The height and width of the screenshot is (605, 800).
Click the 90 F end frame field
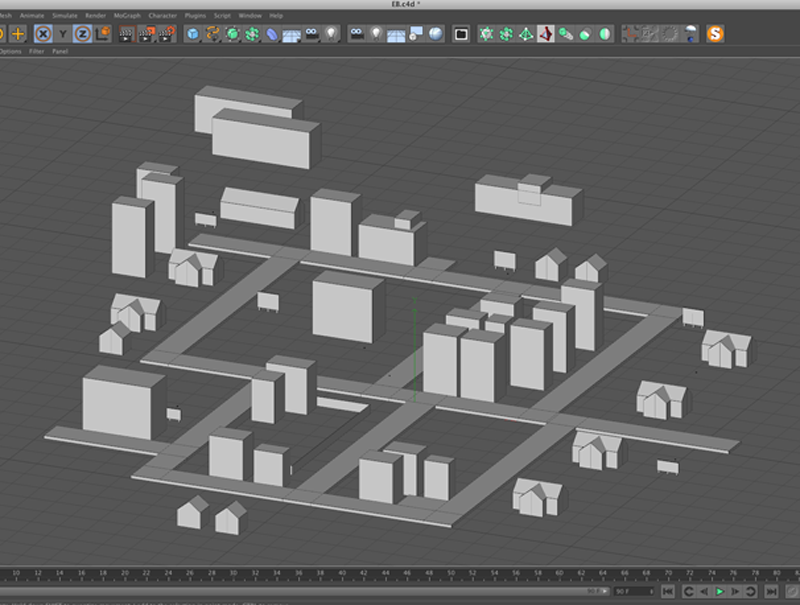(633, 592)
